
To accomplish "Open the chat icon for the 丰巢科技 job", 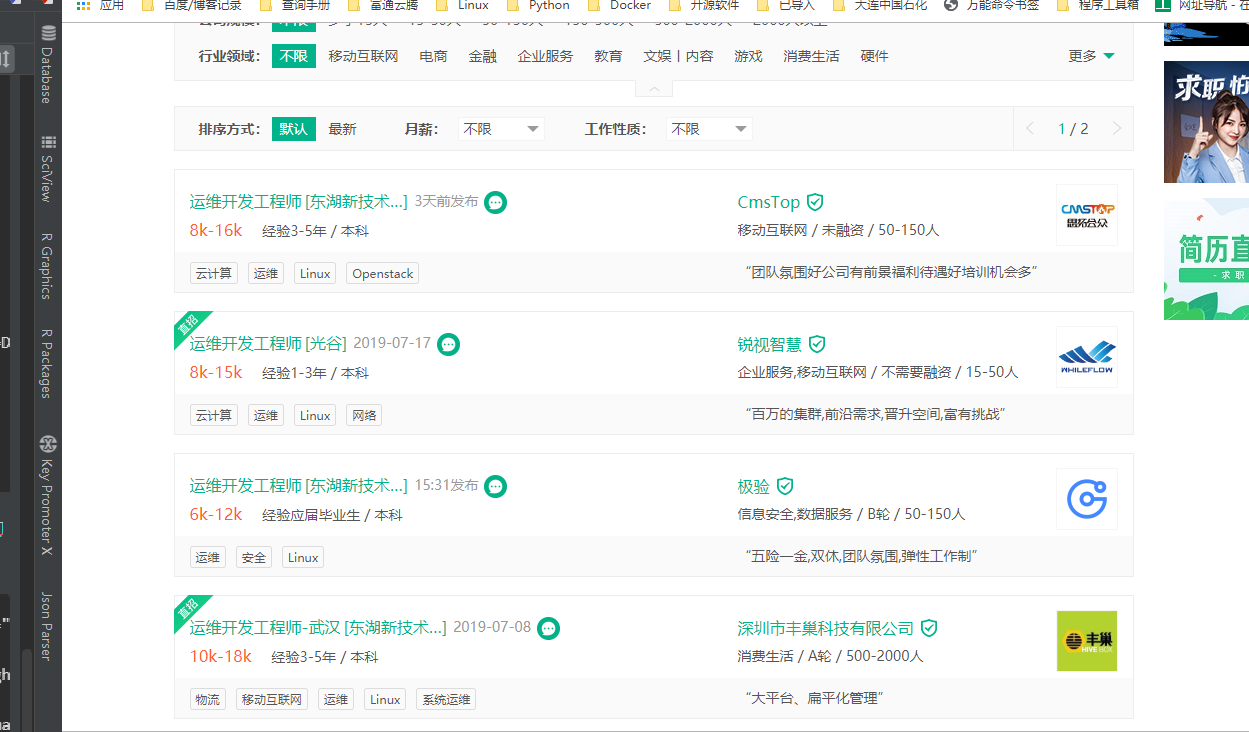I will (x=548, y=628).
